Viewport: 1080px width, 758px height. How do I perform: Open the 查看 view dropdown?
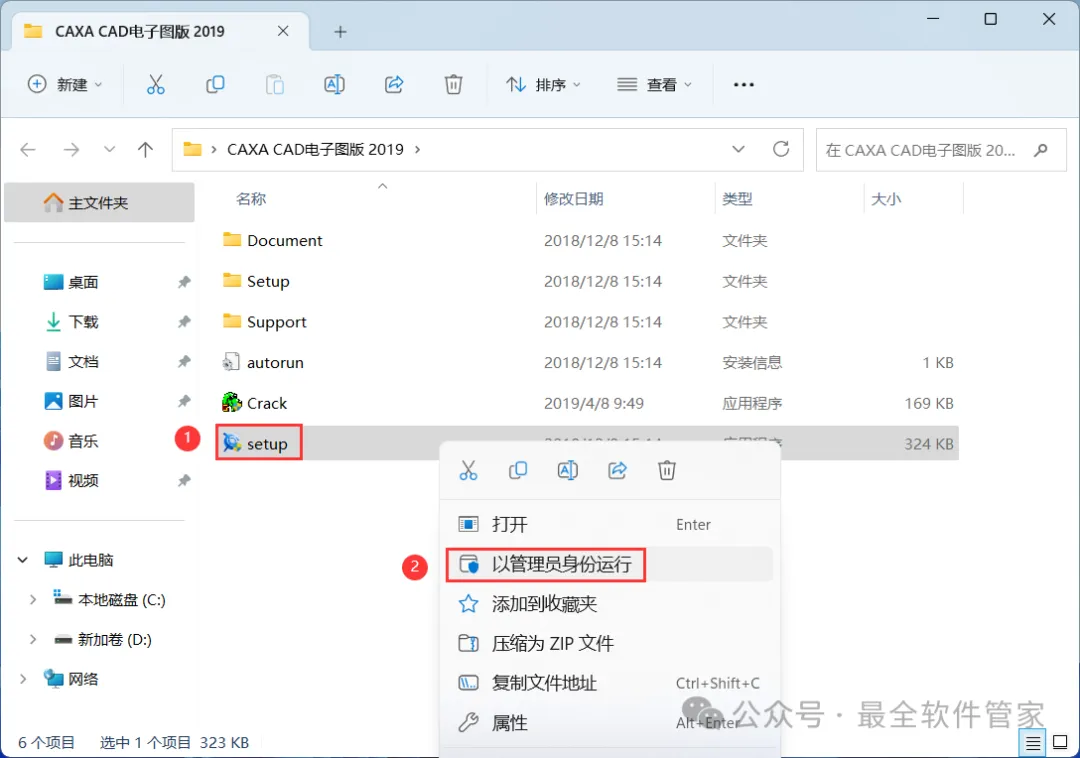point(654,85)
